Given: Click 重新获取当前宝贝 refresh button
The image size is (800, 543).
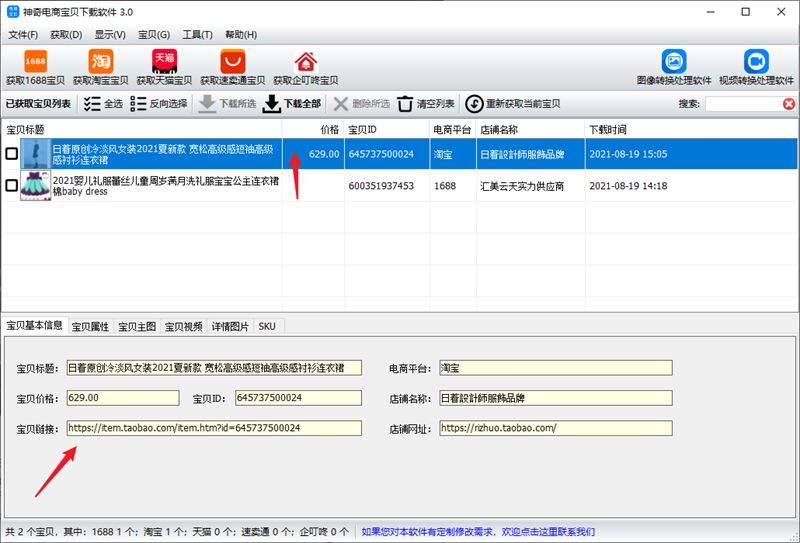Looking at the screenshot, I should 513,104.
